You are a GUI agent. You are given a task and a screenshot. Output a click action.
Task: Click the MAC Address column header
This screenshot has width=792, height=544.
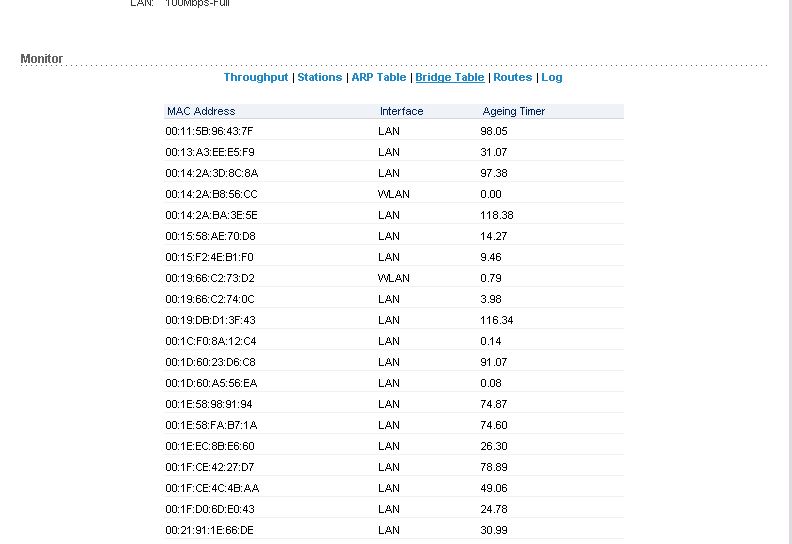[x=201, y=111]
